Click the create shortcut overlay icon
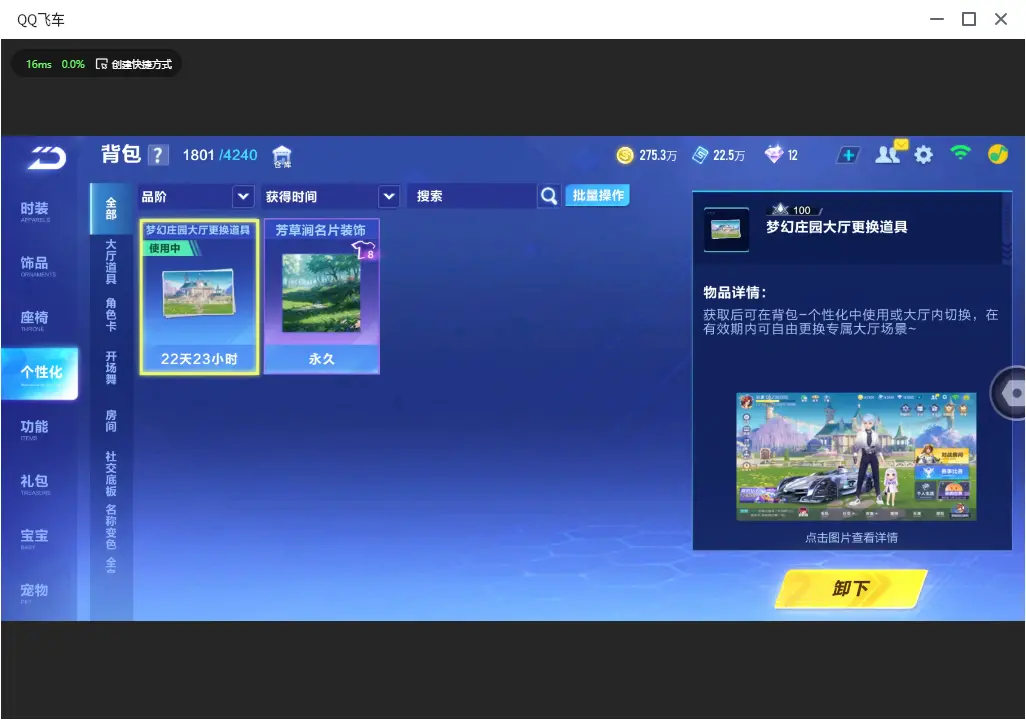Screen dimensions: 1026x720 pyautogui.click(x=101, y=64)
